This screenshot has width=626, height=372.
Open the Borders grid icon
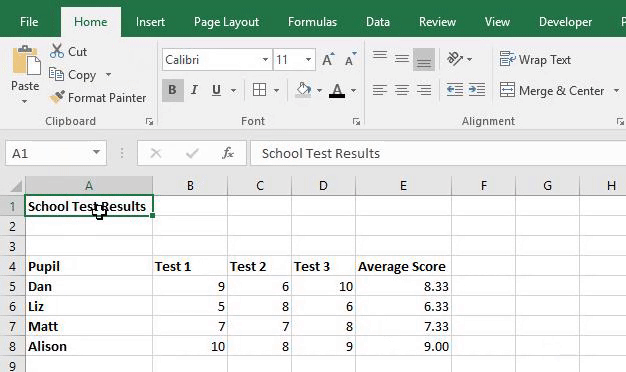click(259, 90)
